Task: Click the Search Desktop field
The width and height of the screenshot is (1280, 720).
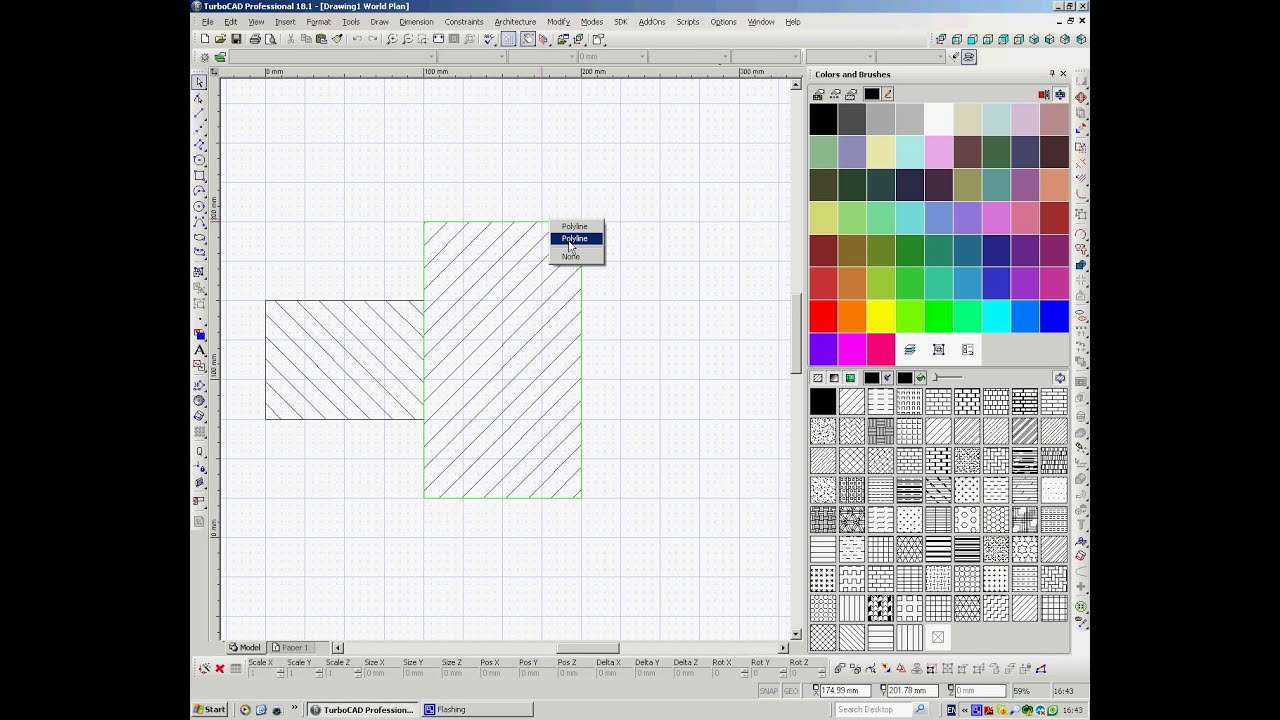Action: pyautogui.click(x=872, y=709)
